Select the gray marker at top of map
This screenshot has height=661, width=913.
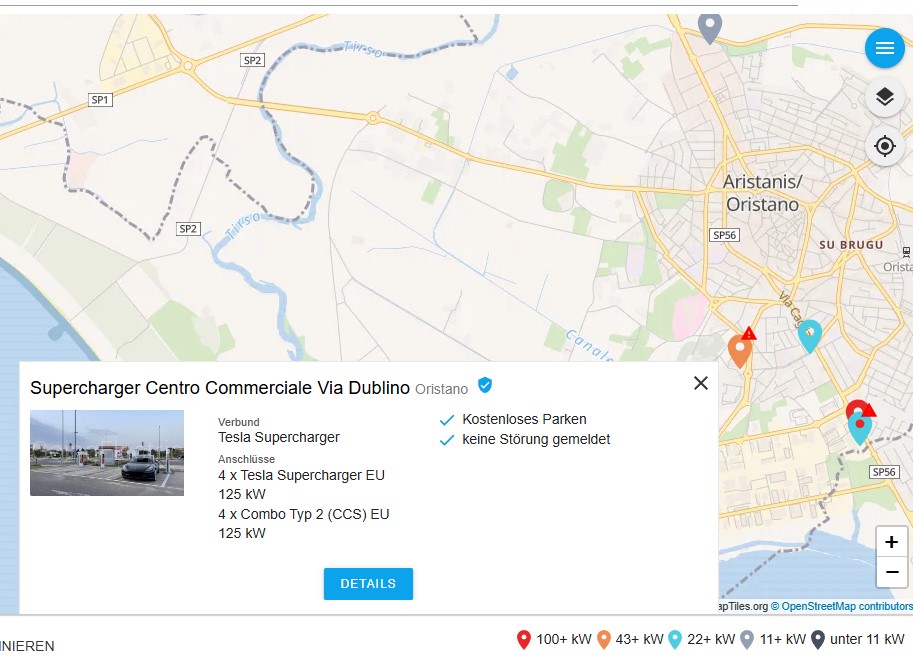[709, 26]
